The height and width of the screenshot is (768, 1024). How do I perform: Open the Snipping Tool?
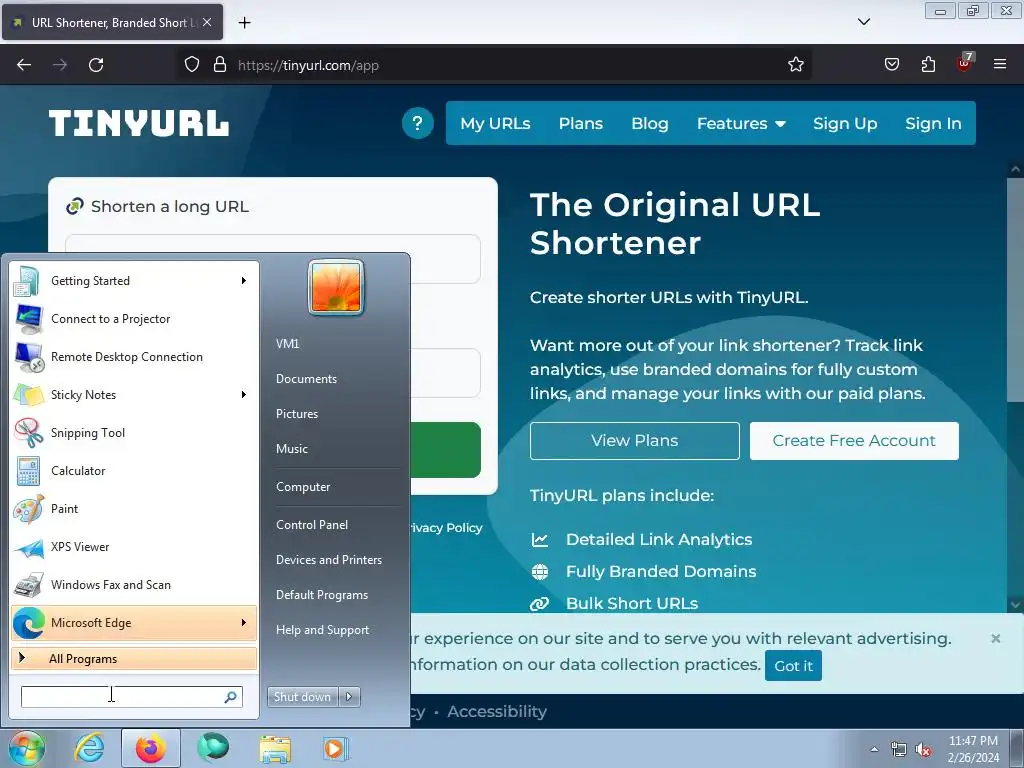pyautogui.click(x=134, y=432)
